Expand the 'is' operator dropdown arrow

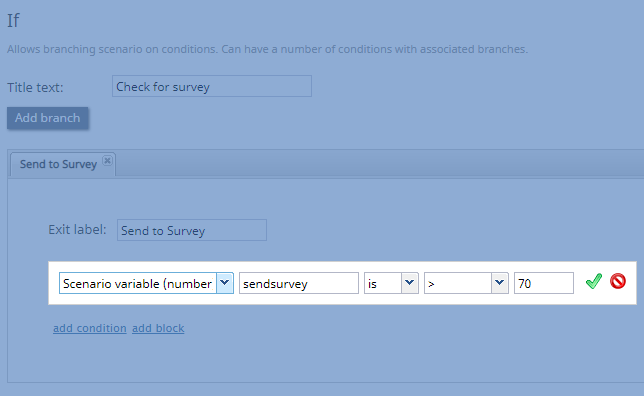409,283
